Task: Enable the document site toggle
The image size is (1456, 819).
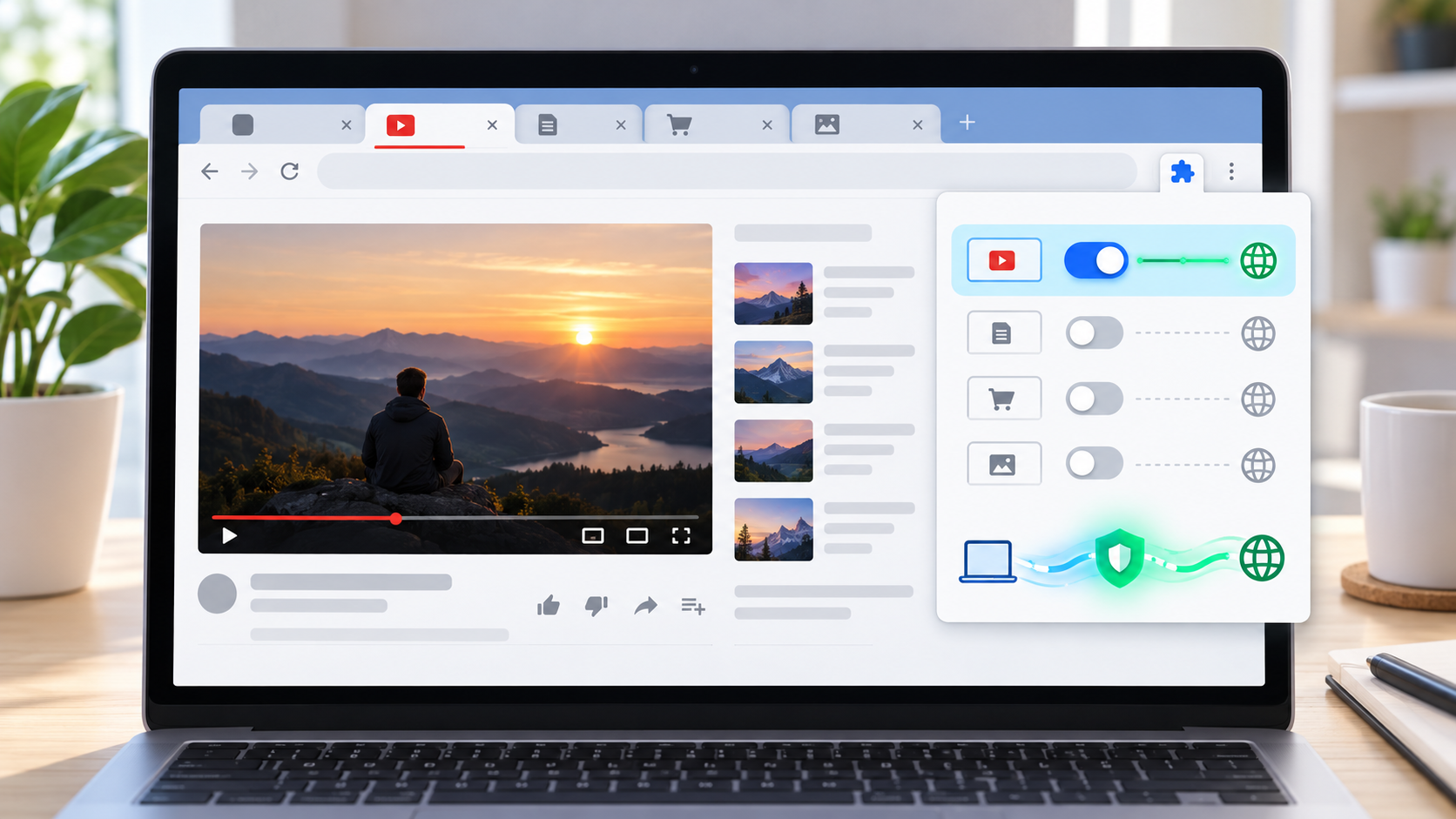Action: click(1095, 332)
